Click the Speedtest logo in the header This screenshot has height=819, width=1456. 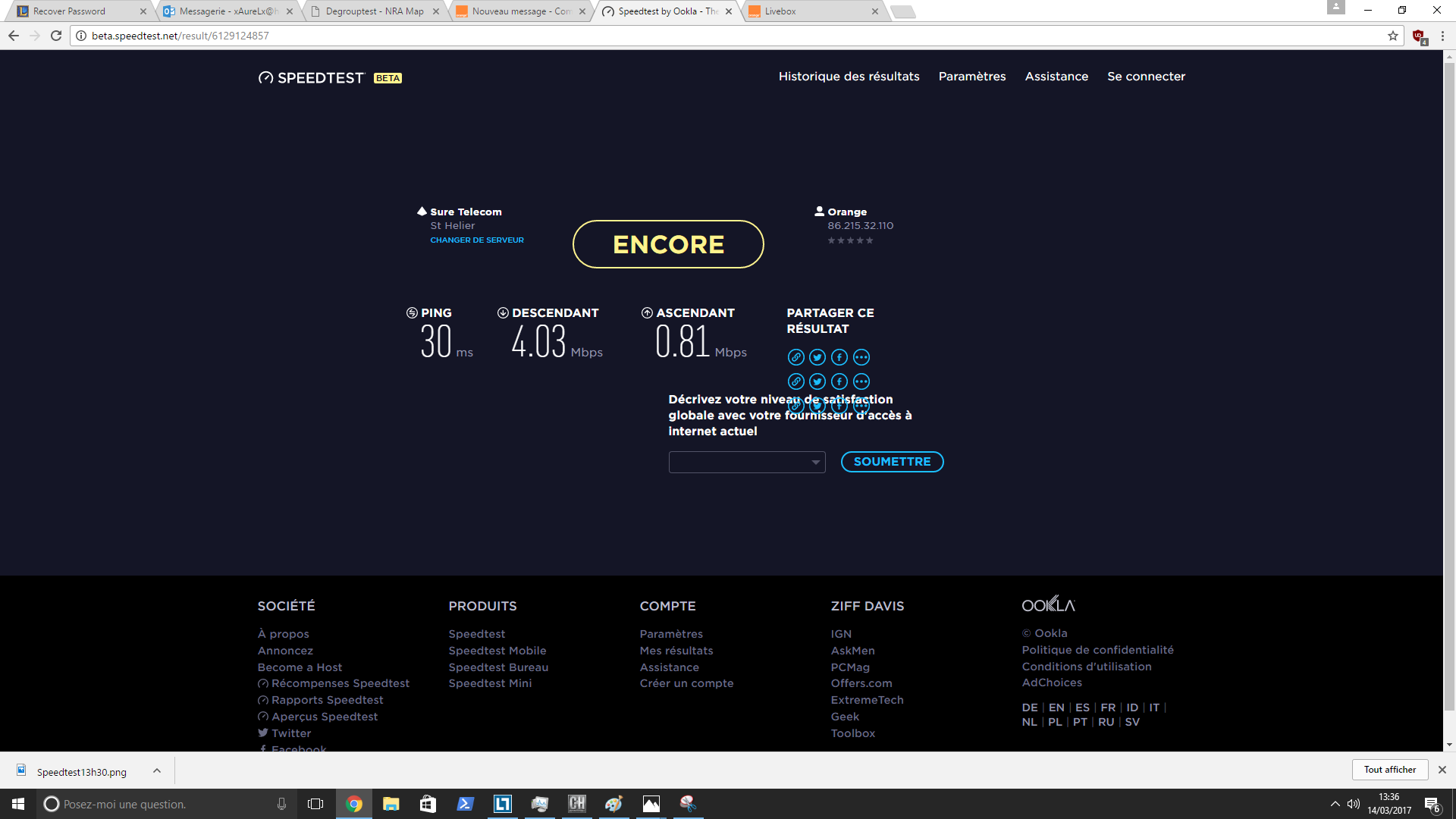(312, 77)
